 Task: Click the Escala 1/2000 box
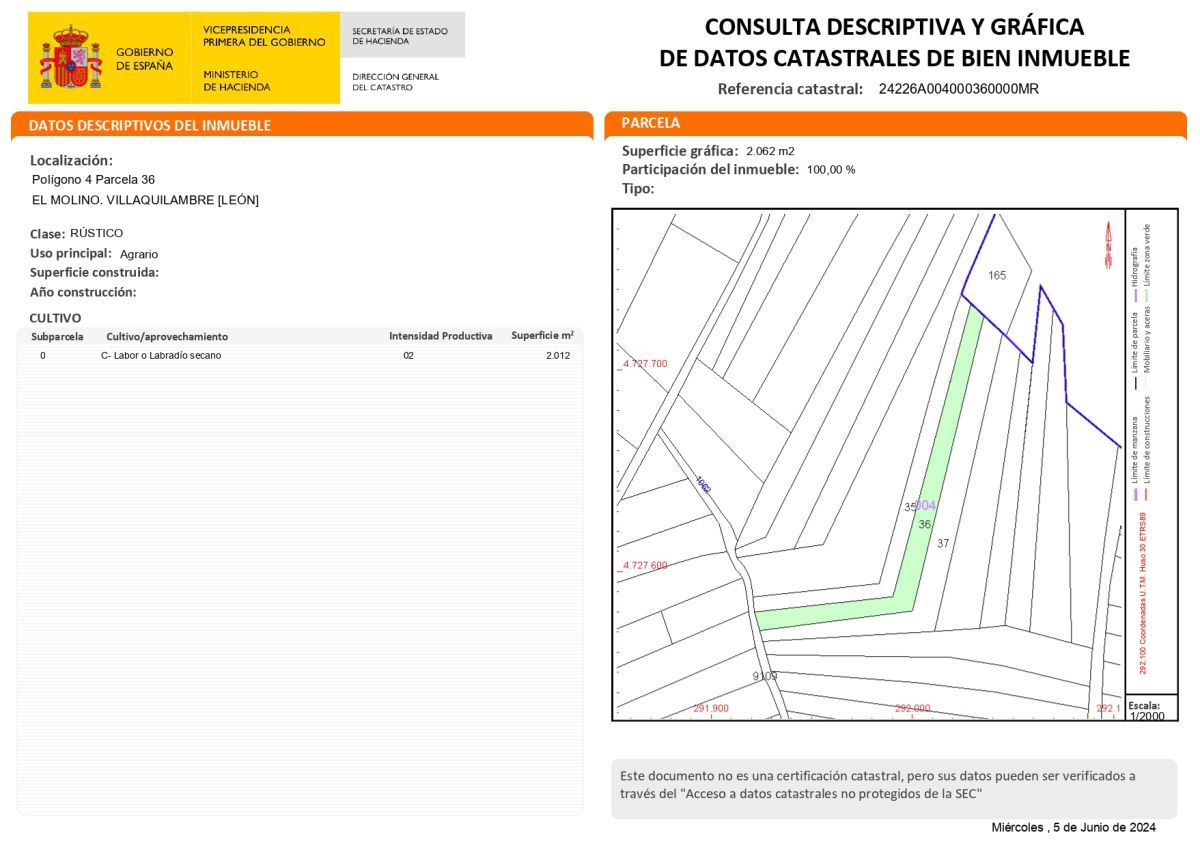coord(1152,708)
